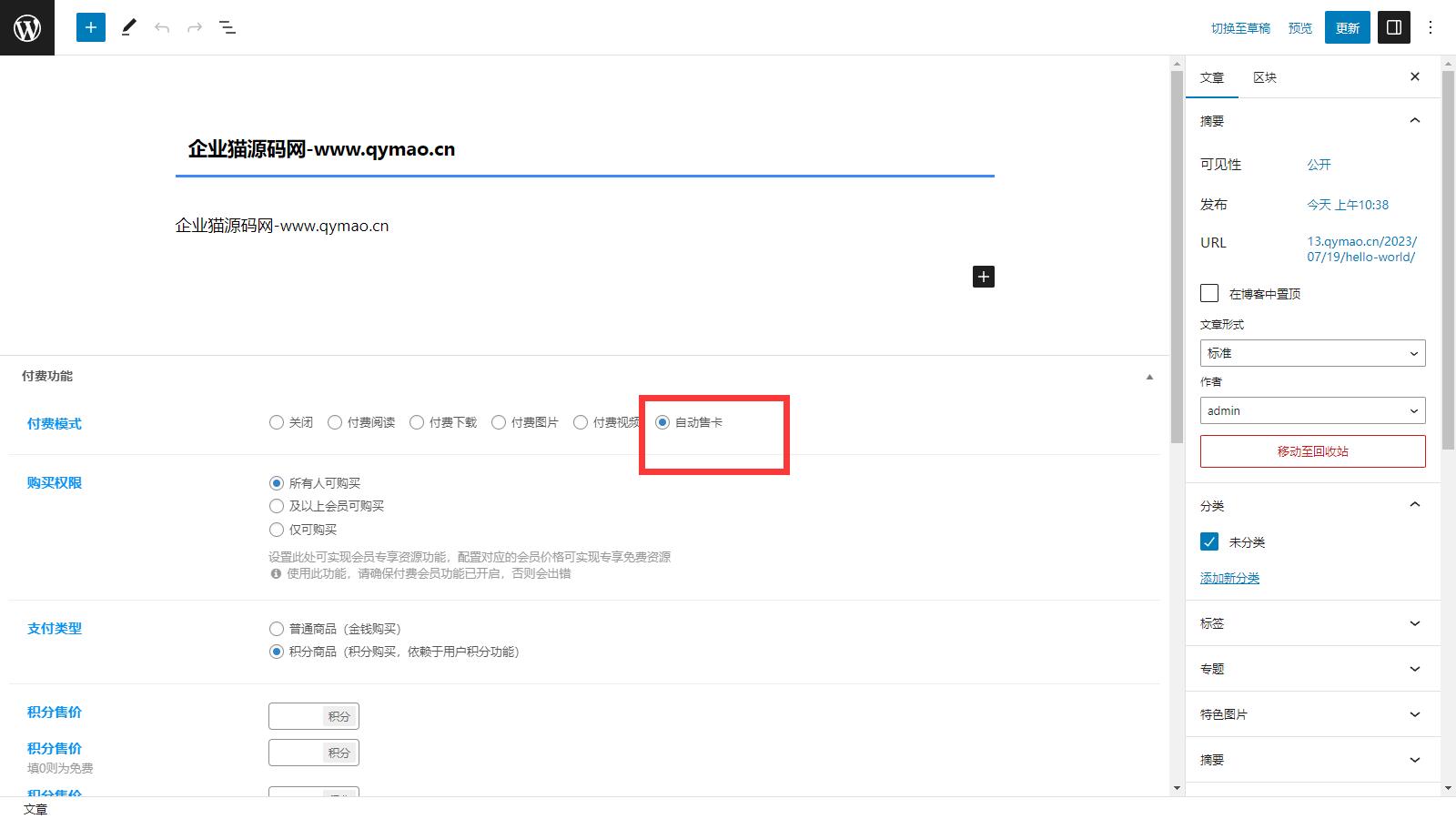Check the 在博客中置顶 checkbox
This screenshot has height=819, width=1456.
coord(1209,293)
